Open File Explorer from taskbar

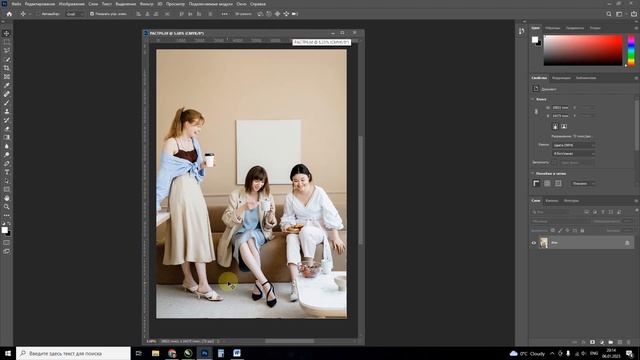tap(156, 353)
